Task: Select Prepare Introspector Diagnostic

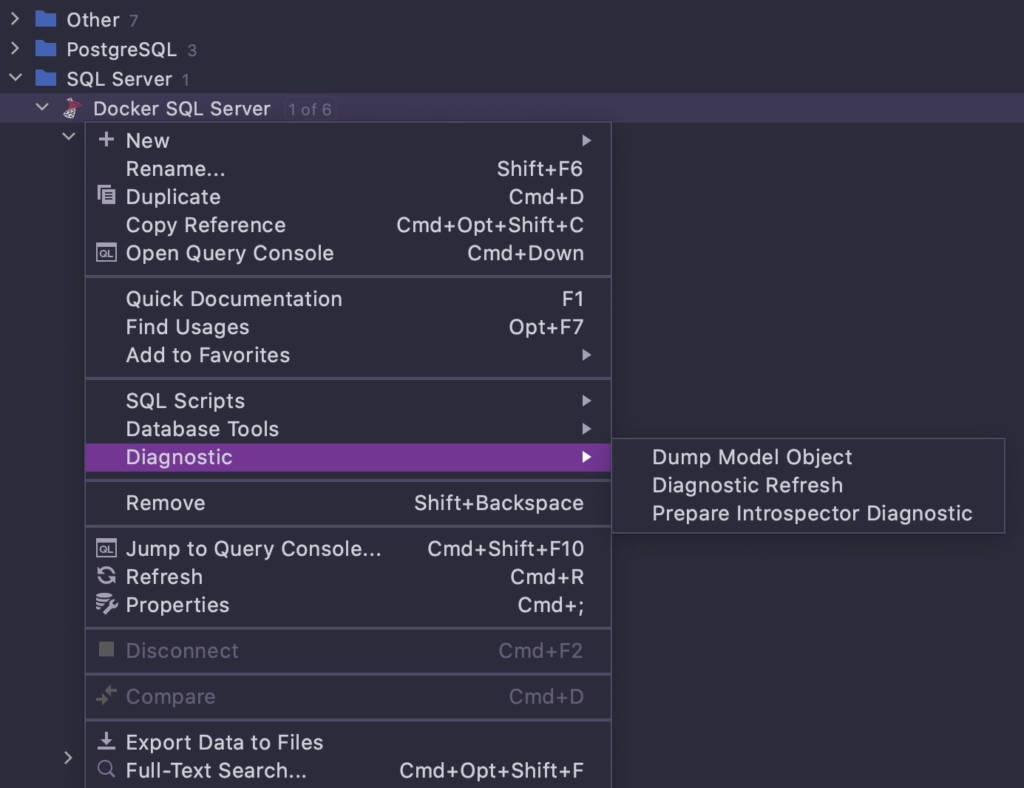Action: tap(808, 513)
